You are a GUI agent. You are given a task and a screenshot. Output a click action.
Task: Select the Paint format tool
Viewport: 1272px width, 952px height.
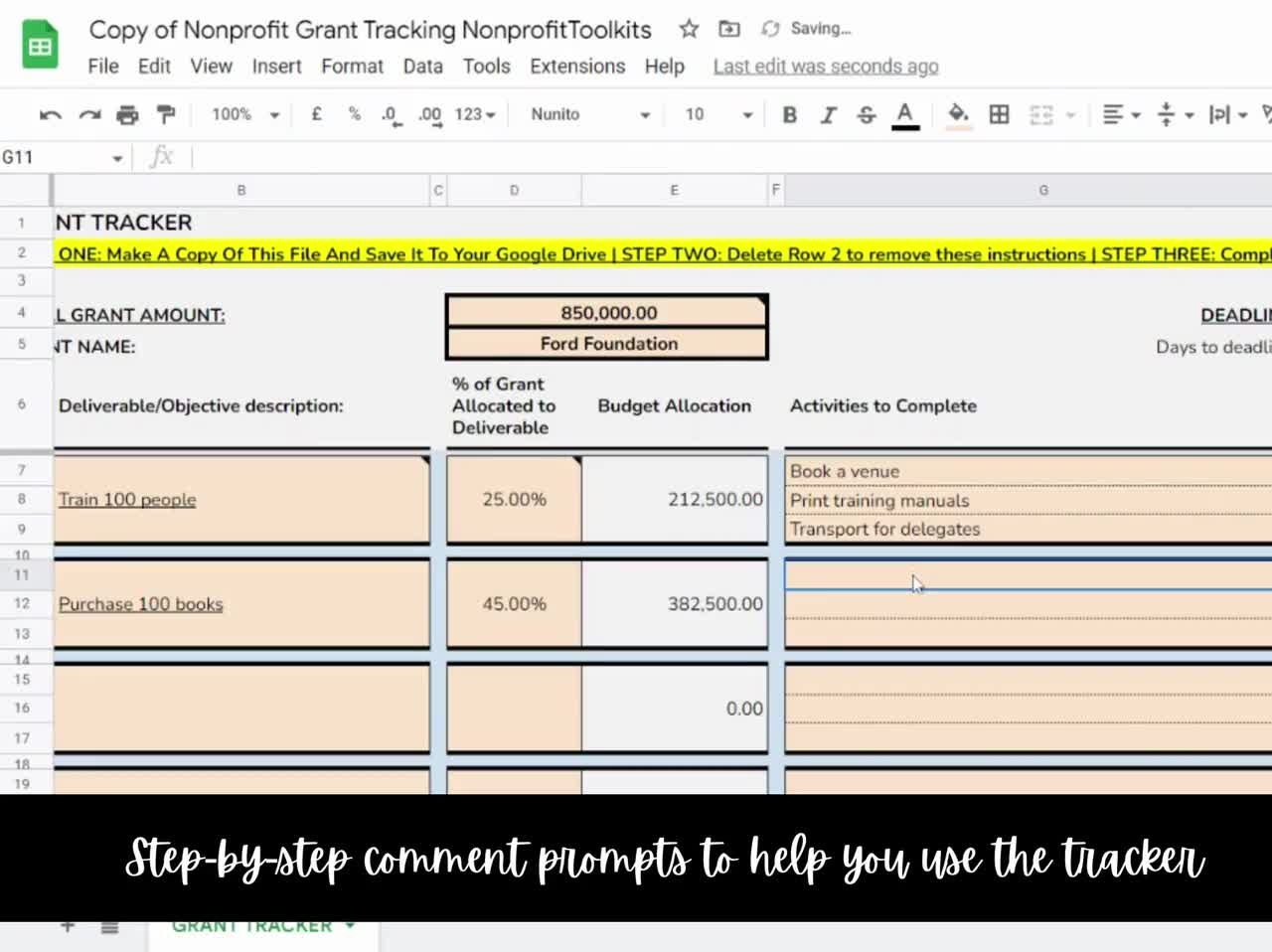pos(165,114)
